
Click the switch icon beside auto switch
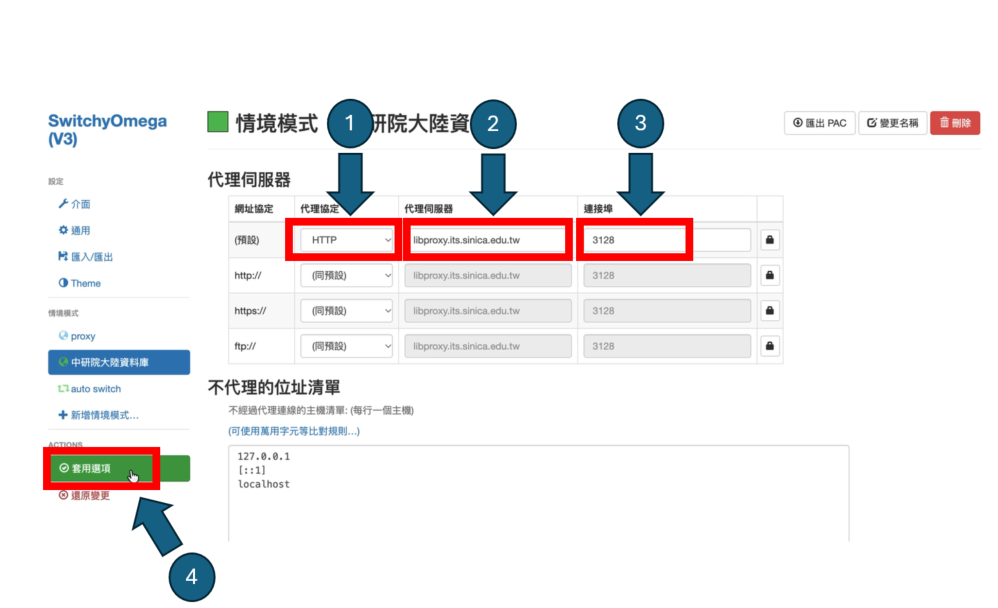click(63, 388)
